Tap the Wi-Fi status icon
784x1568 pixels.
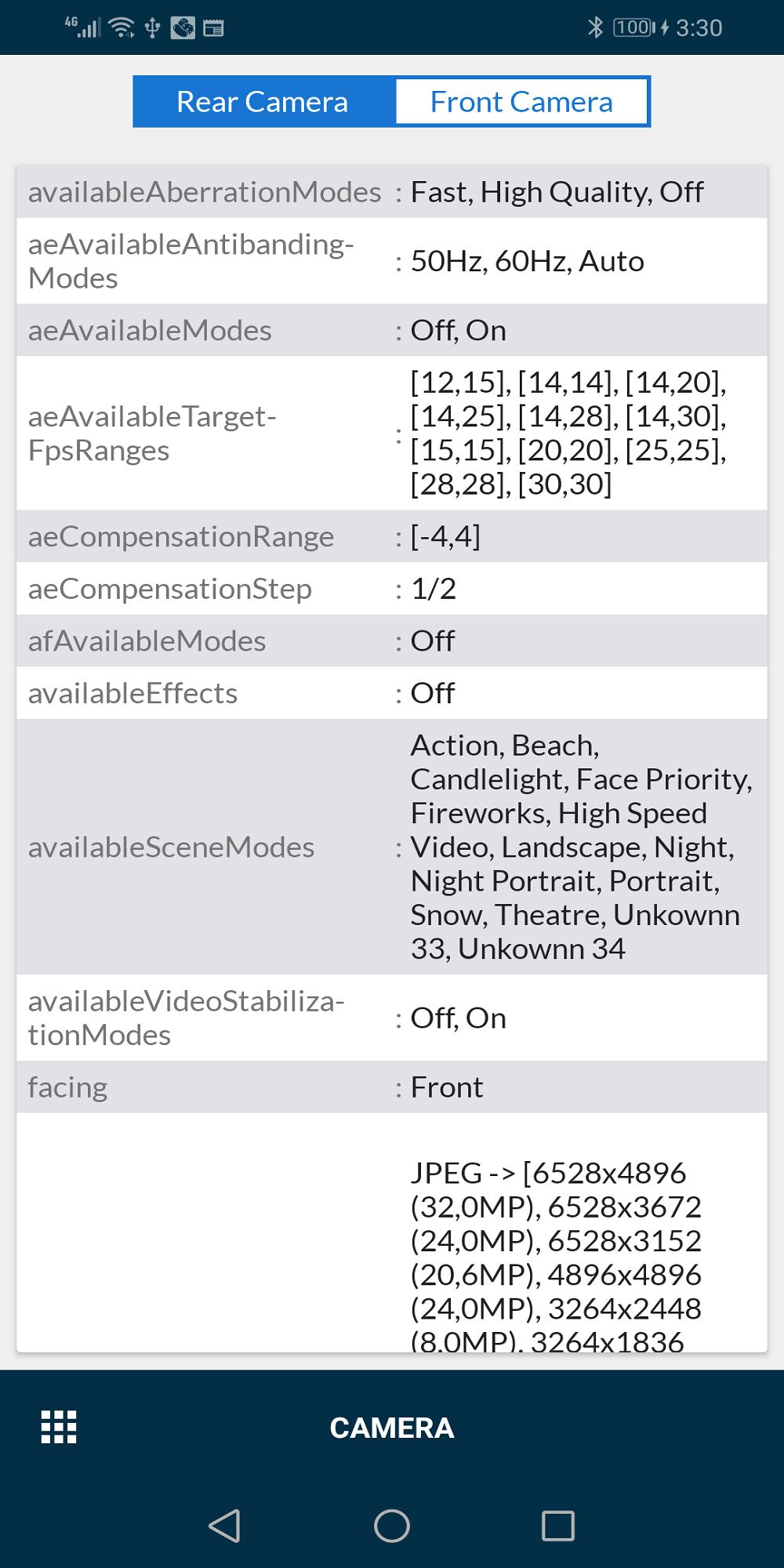122,27
